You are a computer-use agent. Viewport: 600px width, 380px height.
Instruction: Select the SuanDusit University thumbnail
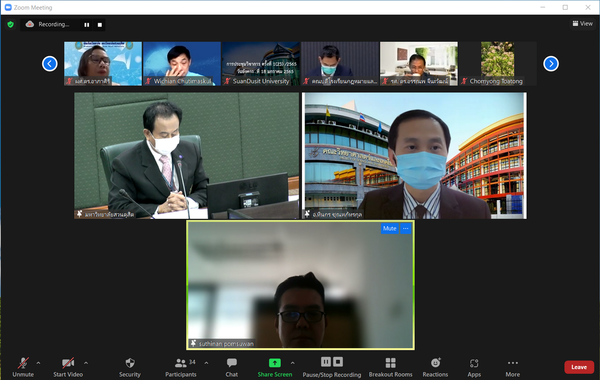click(x=261, y=64)
